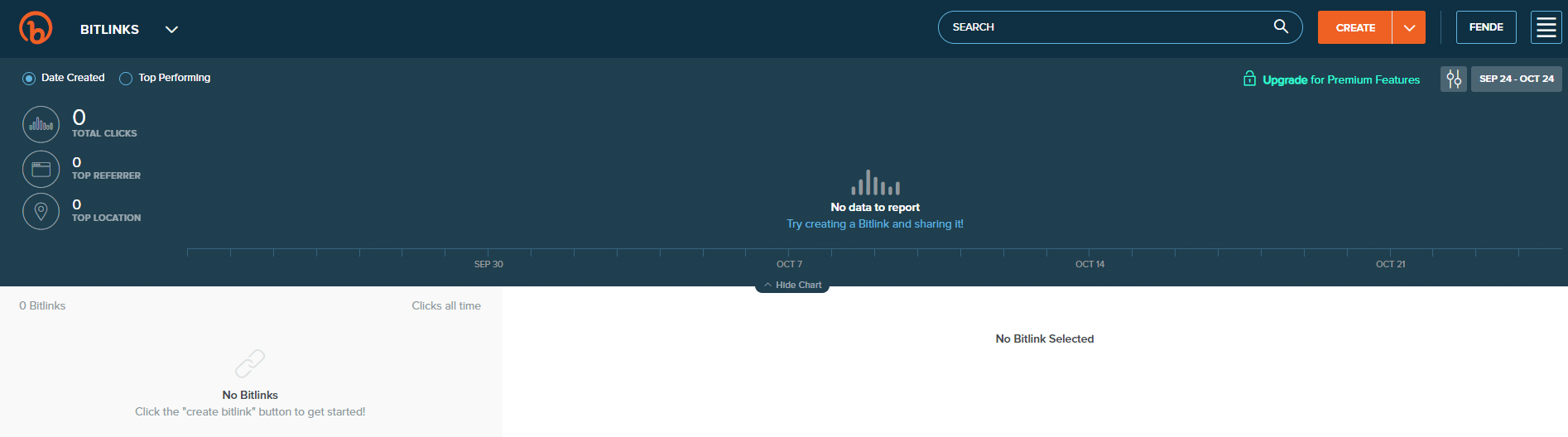Viewport: 1568px width, 437px height.
Task: Click the Upgrade for Premium Features link
Action: pyautogui.click(x=1340, y=79)
